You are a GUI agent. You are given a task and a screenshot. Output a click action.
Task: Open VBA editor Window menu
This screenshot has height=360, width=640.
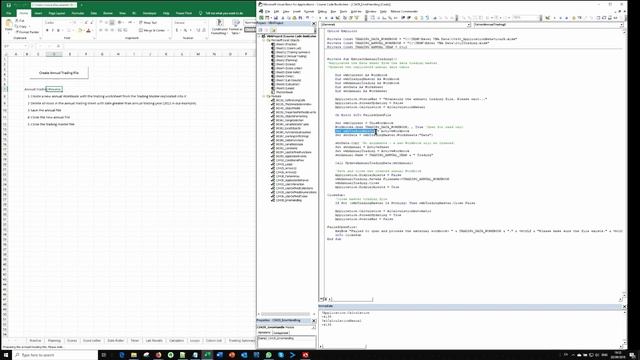[371, 11]
